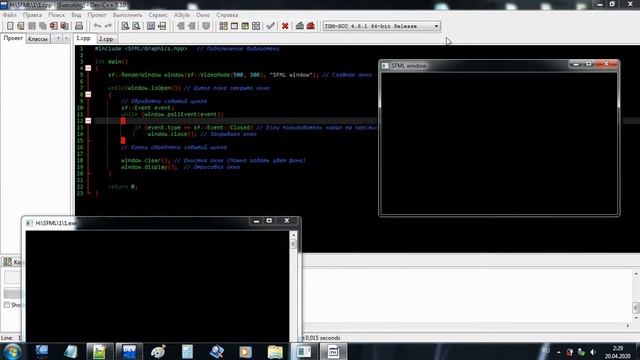The height and width of the screenshot is (360, 640).
Task: Click the "return 0;" code line
Action: [123, 187]
